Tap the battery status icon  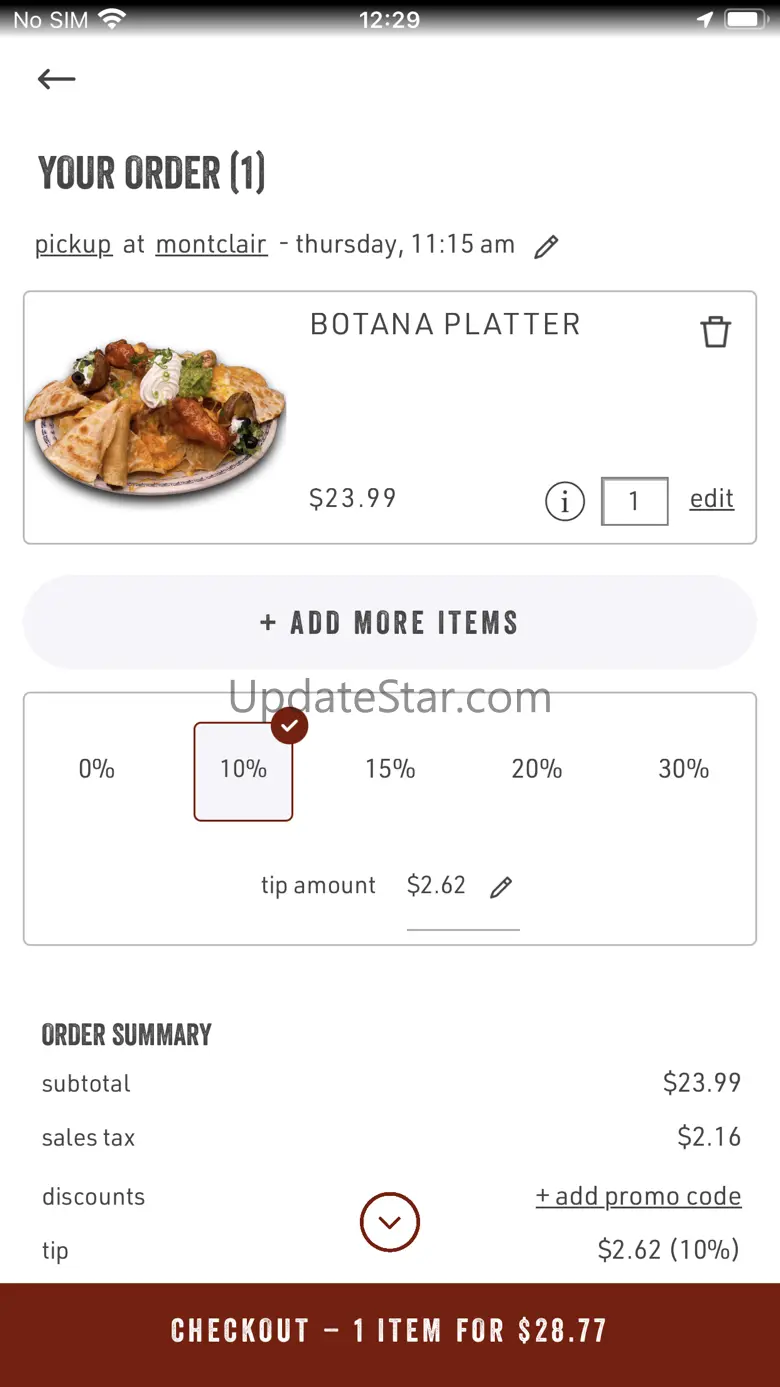pos(745,20)
